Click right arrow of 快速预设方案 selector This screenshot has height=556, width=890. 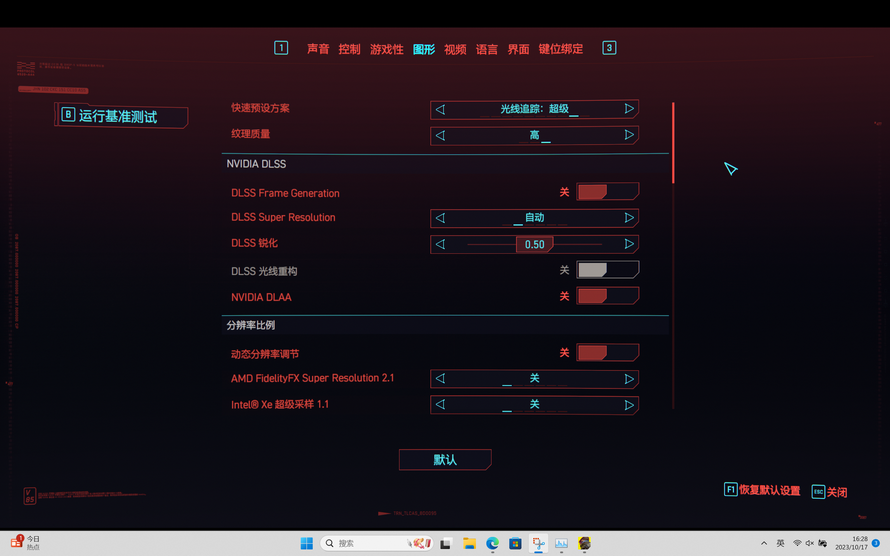click(x=629, y=108)
